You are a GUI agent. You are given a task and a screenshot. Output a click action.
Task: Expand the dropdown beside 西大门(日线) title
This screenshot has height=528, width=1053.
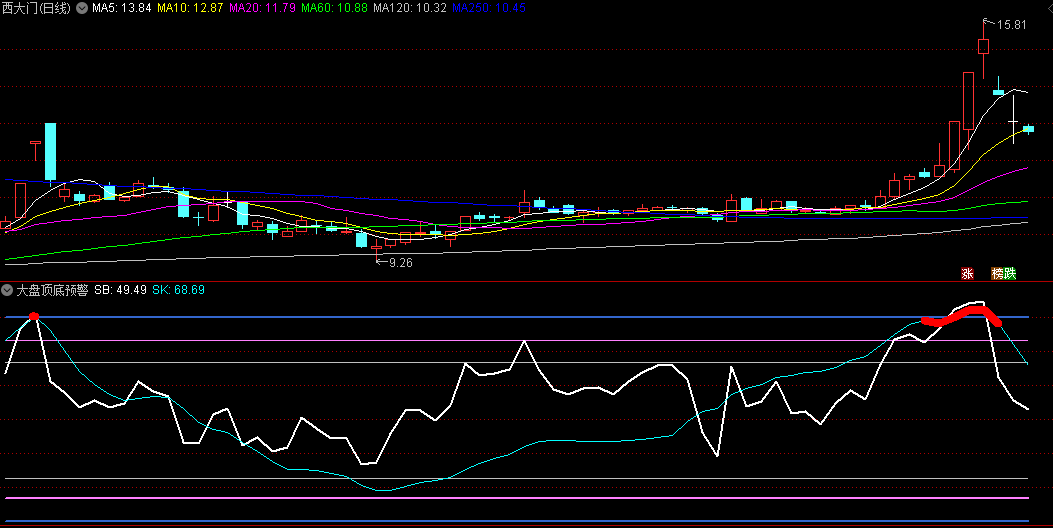[x=82, y=8]
